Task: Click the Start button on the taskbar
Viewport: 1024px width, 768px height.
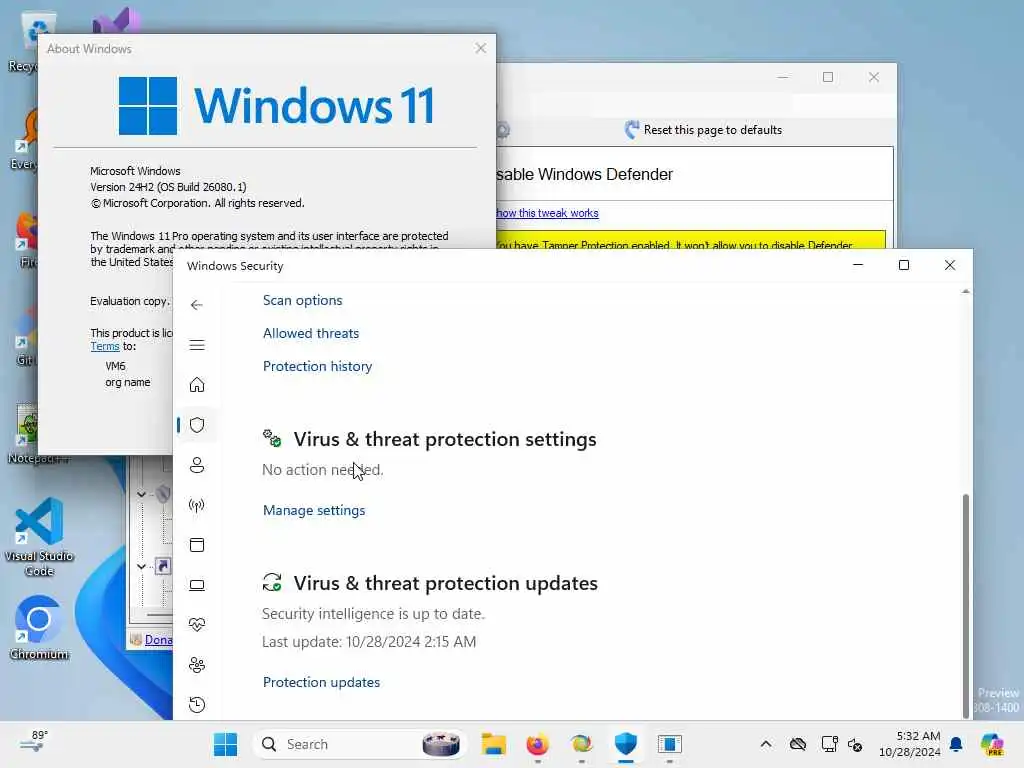Action: click(x=225, y=744)
